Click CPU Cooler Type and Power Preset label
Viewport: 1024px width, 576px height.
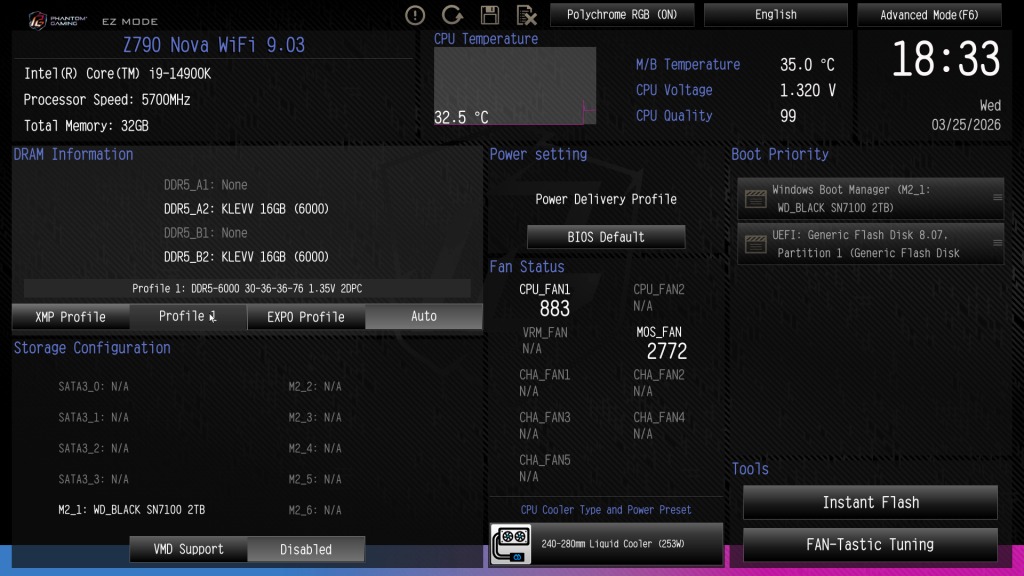tap(605, 510)
